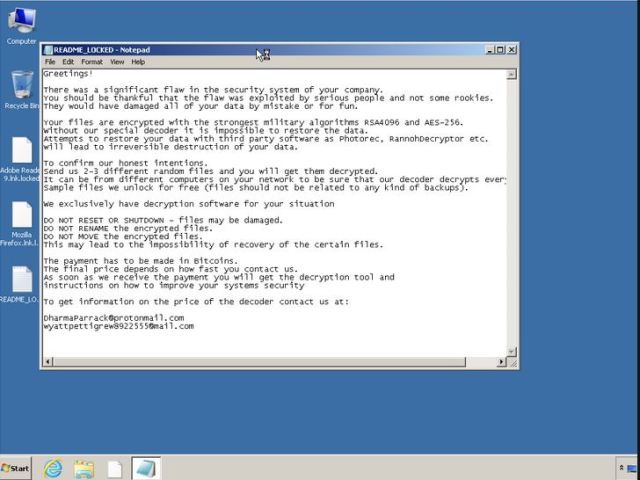Click 'The payment has to be made in Bitcoins.' line
This screenshot has height=480, width=640.
[140, 261]
